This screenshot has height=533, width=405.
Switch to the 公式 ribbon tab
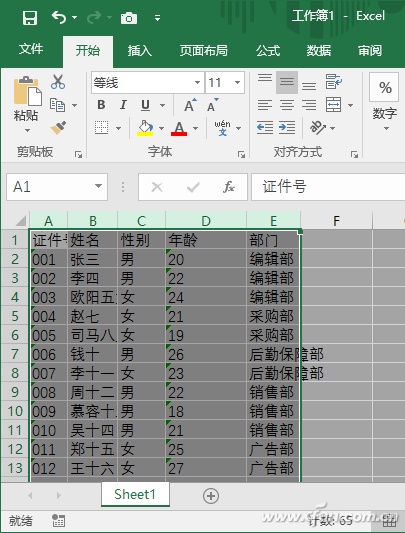point(268,51)
